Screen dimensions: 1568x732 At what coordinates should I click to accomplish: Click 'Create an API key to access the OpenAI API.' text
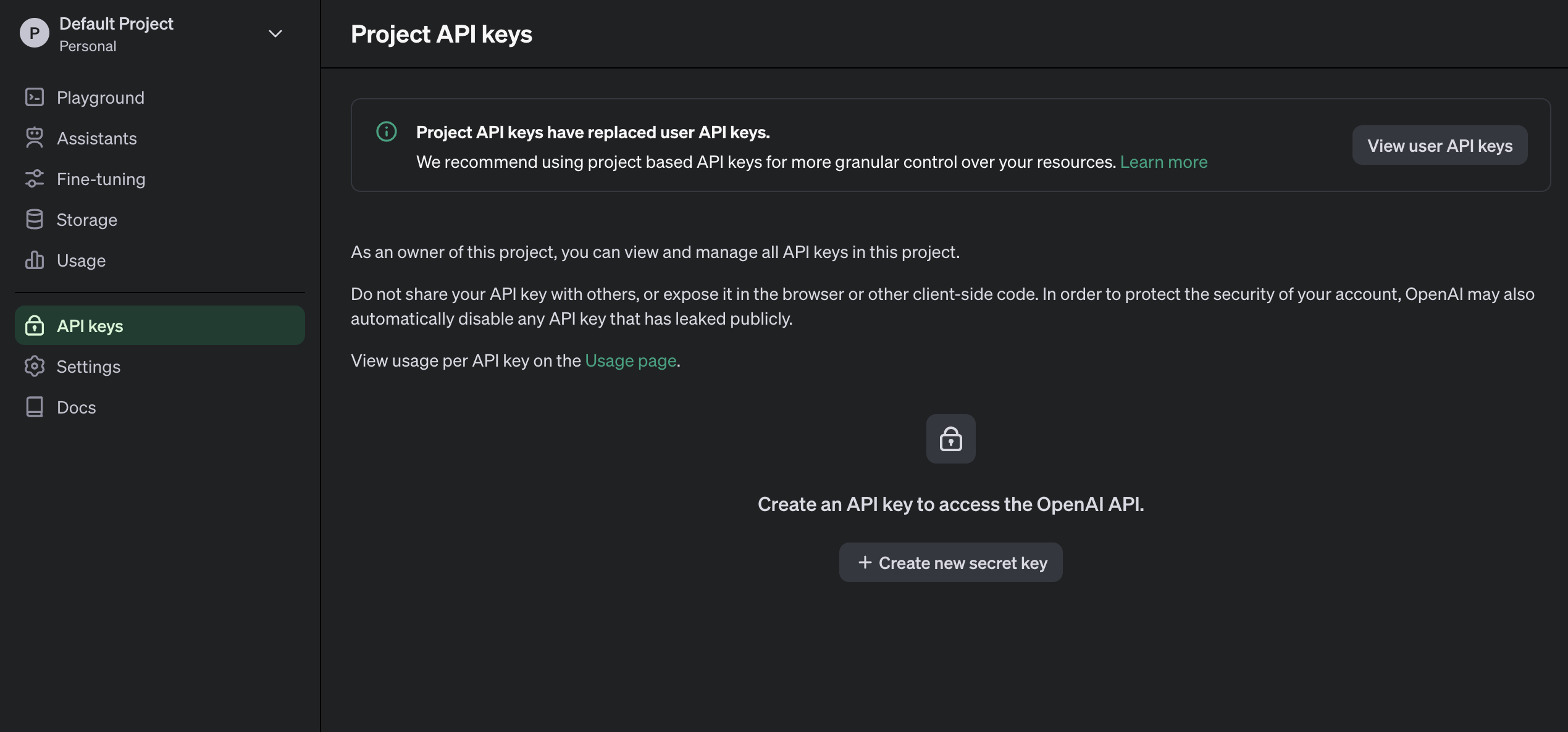click(x=951, y=504)
